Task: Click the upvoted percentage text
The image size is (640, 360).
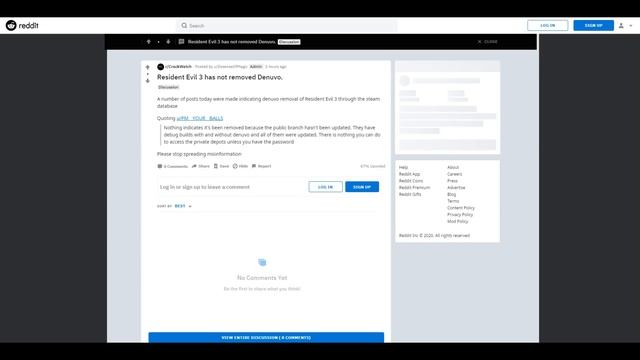Action: [x=373, y=166]
